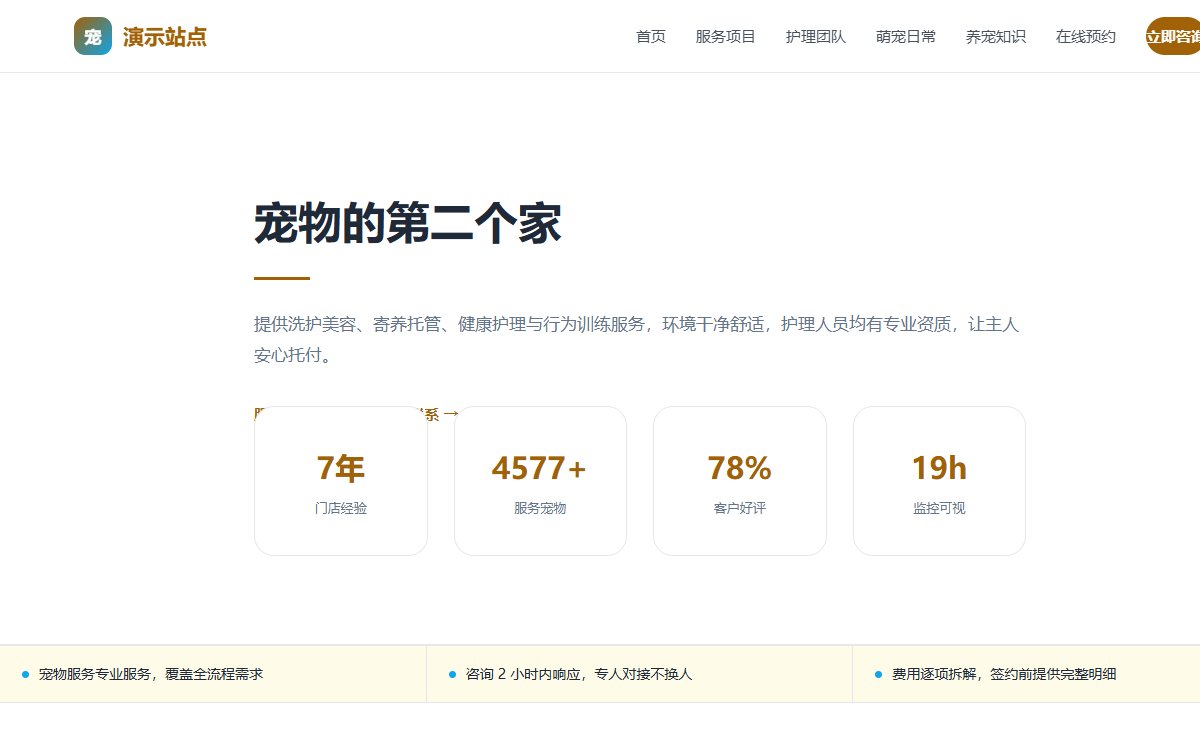Select the 7年 门店经验 stat card
The width and height of the screenshot is (1200, 750).
pyautogui.click(x=341, y=481)
